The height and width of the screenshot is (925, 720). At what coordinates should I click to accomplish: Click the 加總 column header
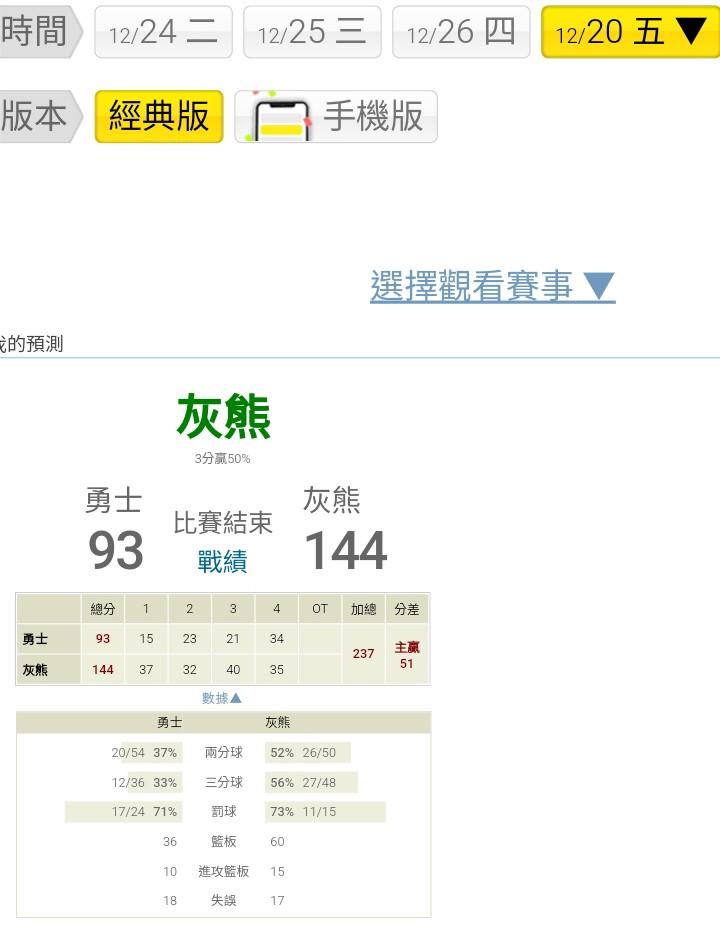(x=364, y=609)
